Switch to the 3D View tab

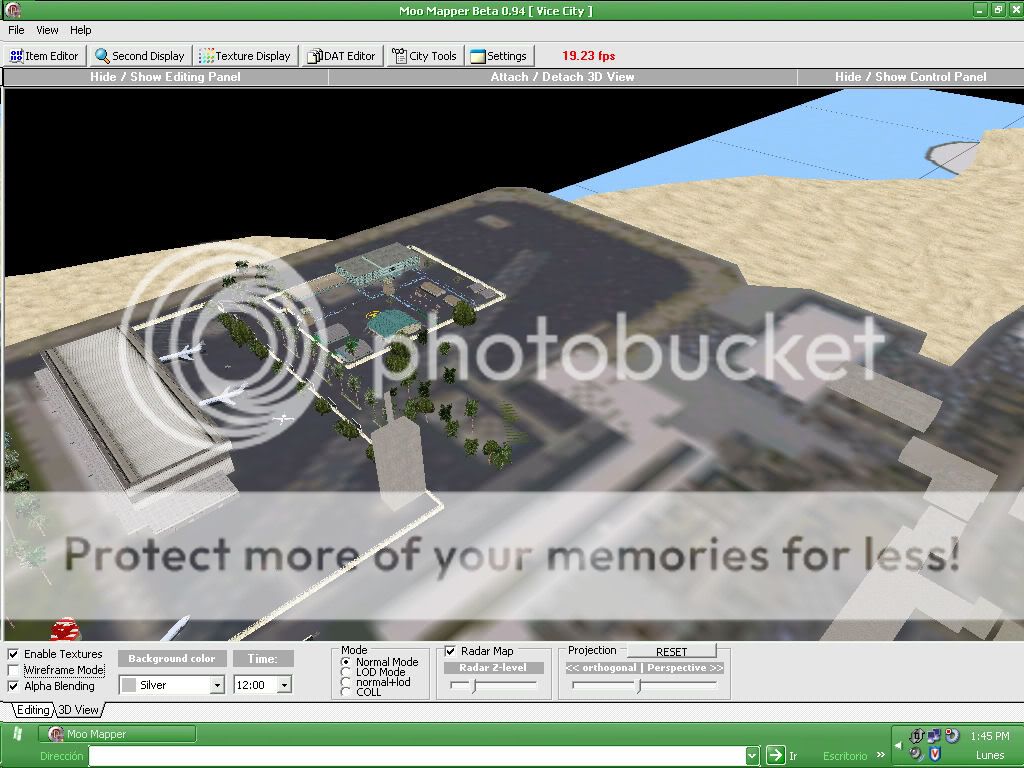78,710
